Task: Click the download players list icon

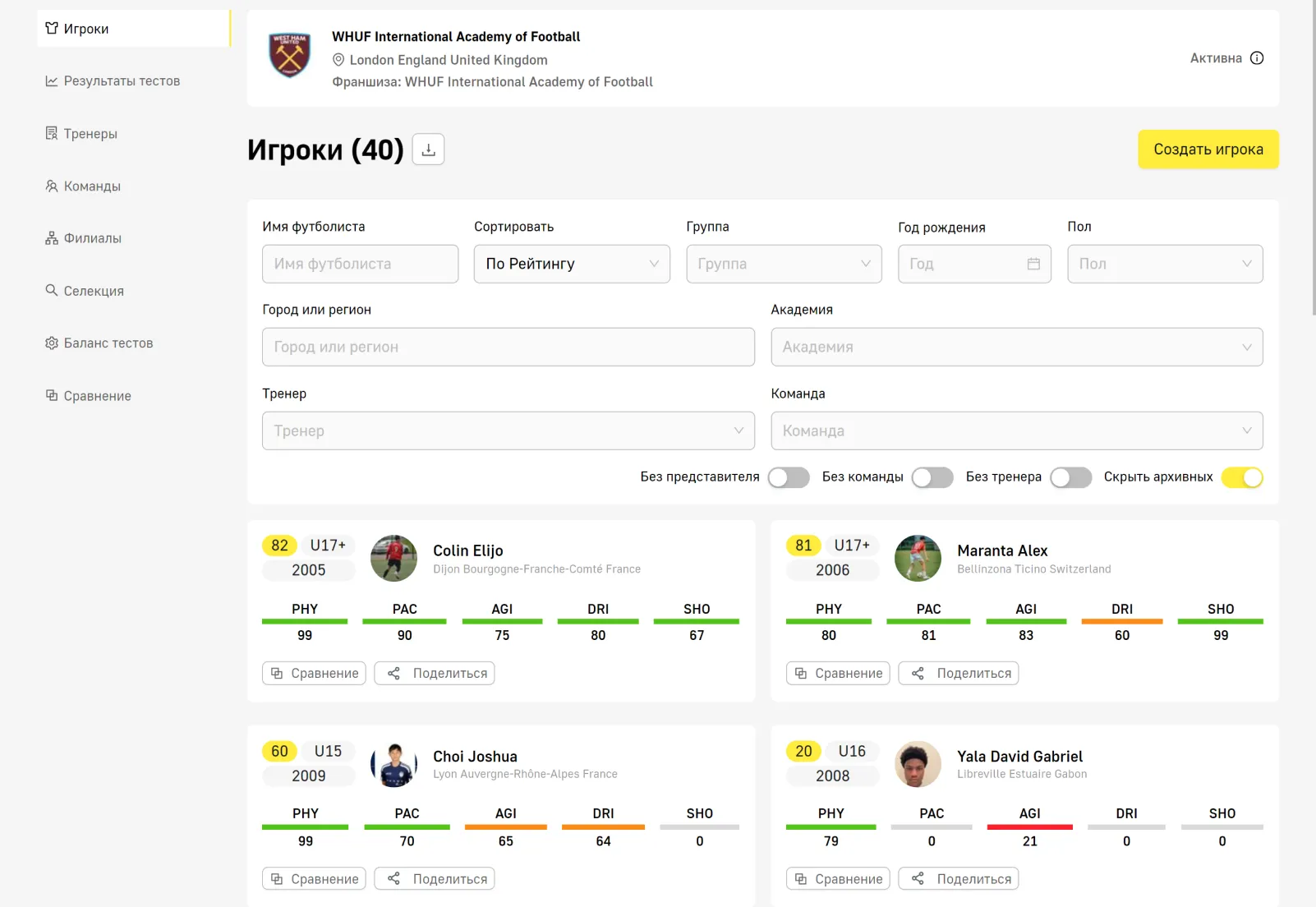Action: coord(428,150)
